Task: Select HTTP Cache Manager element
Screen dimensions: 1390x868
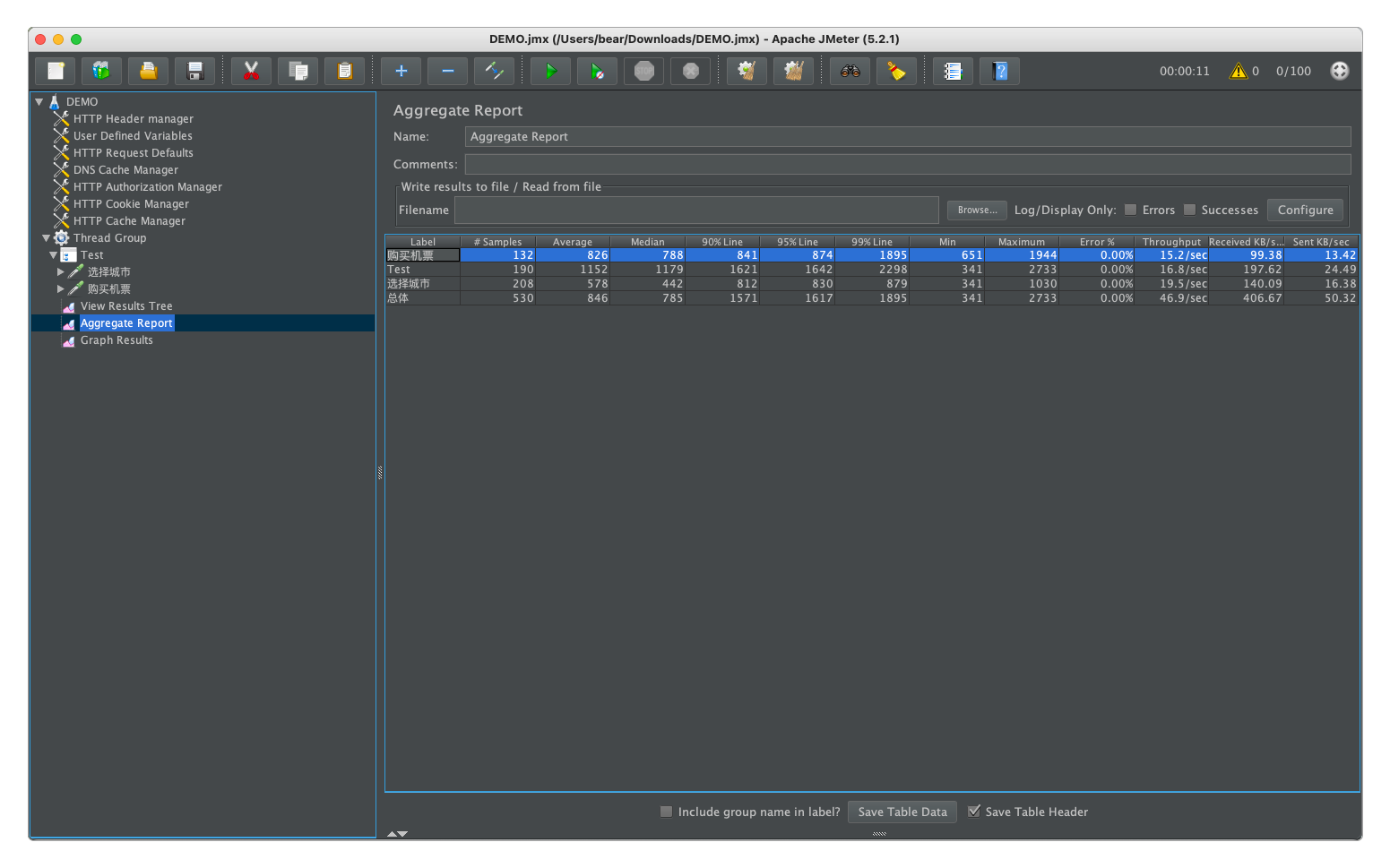Action: 129,221
